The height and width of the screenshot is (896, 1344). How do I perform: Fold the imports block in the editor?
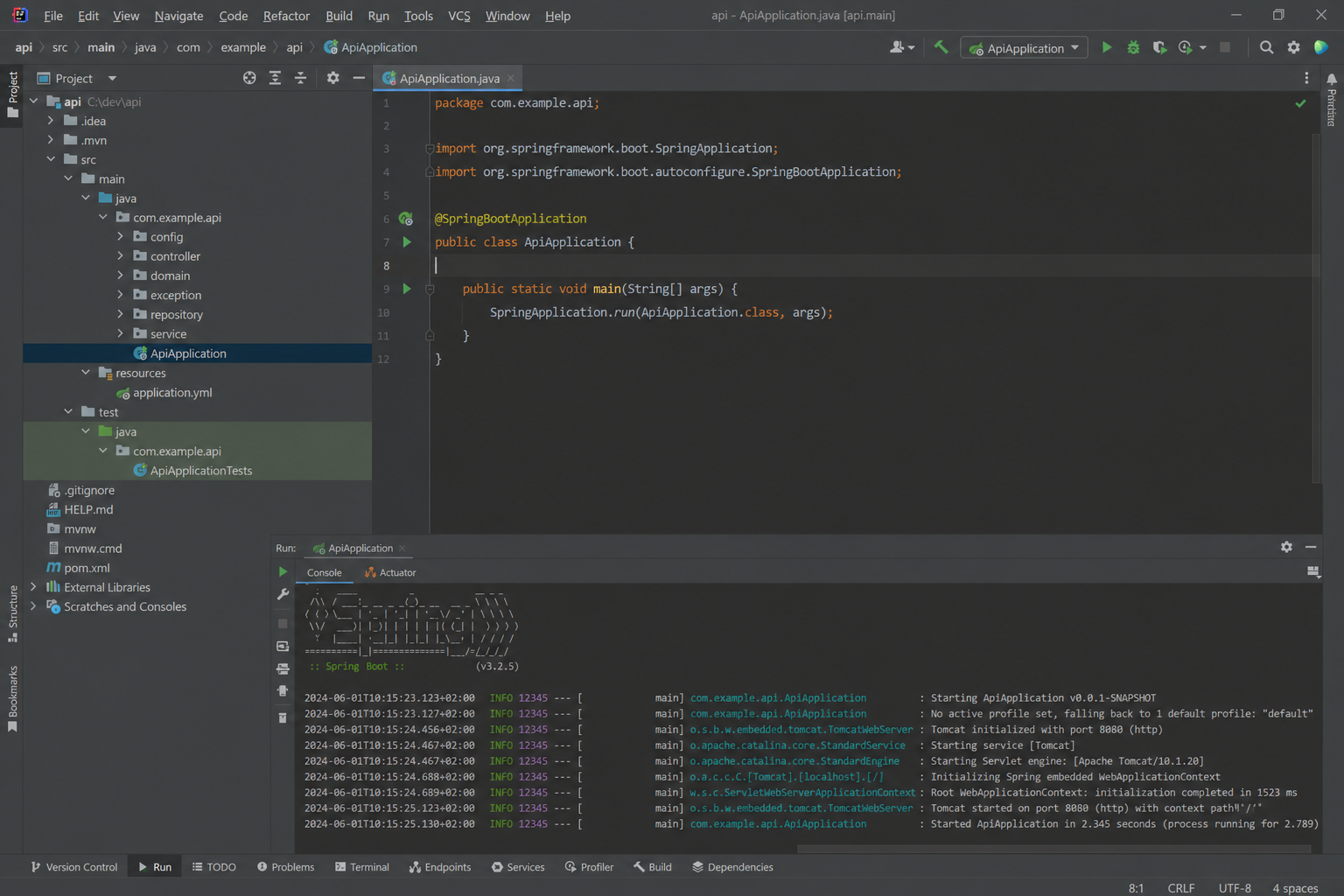pos(430,149)
